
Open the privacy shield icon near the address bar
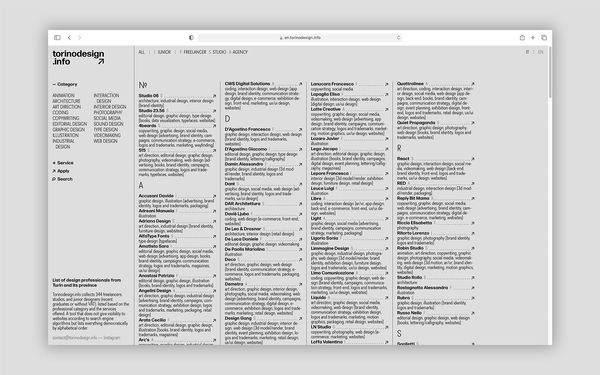coord(191,38)
